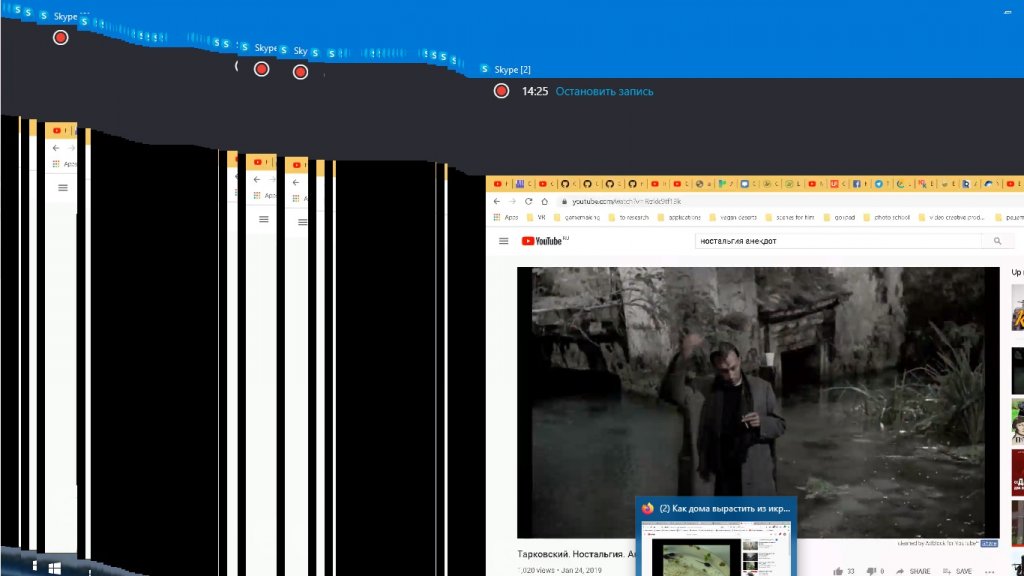Click the Skype [2] window title
Image resolution: width=1024 pixels, height=576 pixels.
click(512, 69)
